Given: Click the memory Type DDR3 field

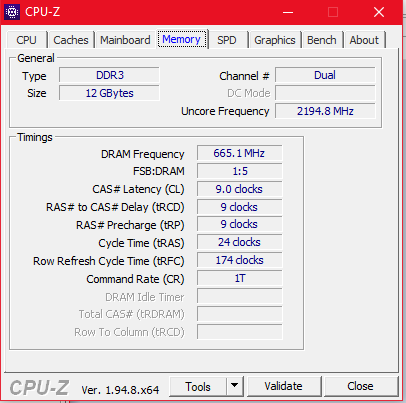Looking at the screenshot, I should click(x=109, y=75).
